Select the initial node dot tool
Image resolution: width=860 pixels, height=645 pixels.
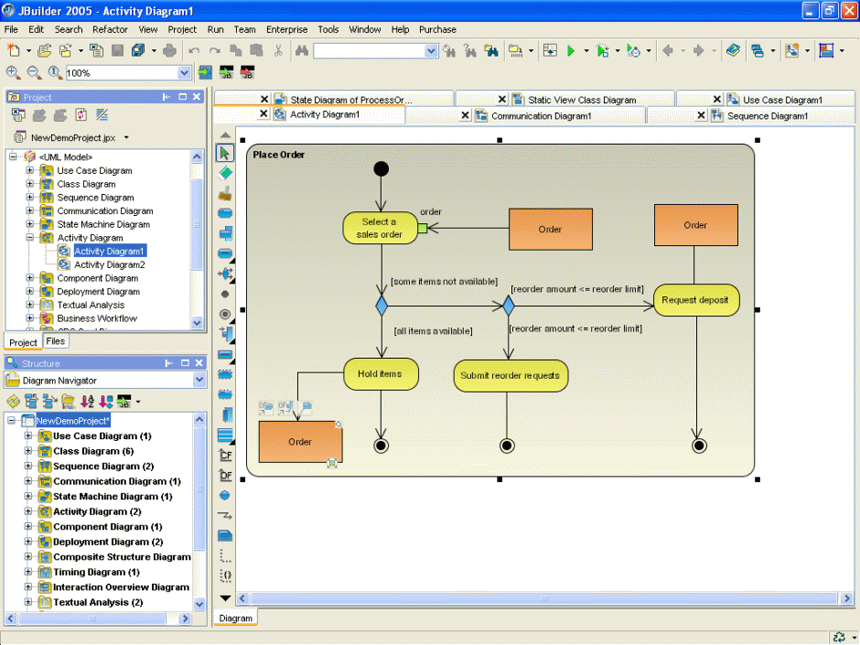[225, 294]
